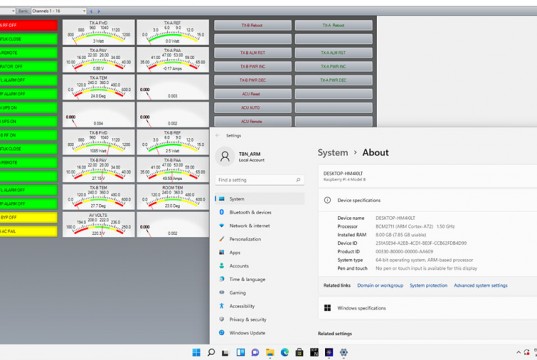Click the ACU AUTO button

tap(252, 108)
